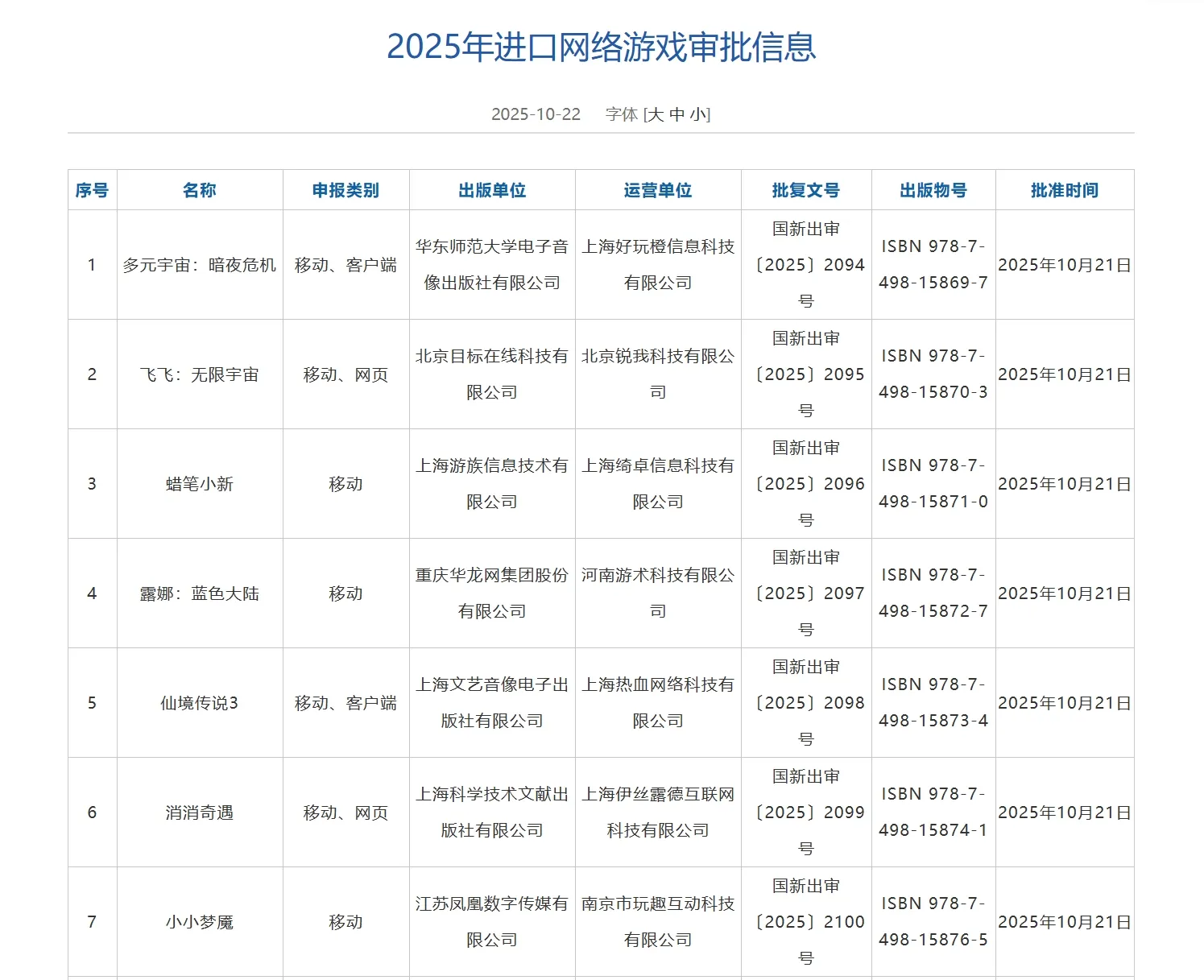Set font size to 大 (large)
This screenshot has height=980, width=1204.
pyautogui.click(x=656, y=114)
